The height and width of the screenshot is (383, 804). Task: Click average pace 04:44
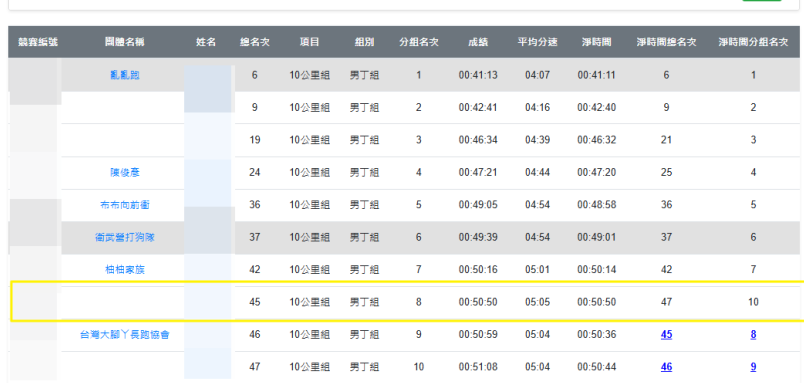537,172
